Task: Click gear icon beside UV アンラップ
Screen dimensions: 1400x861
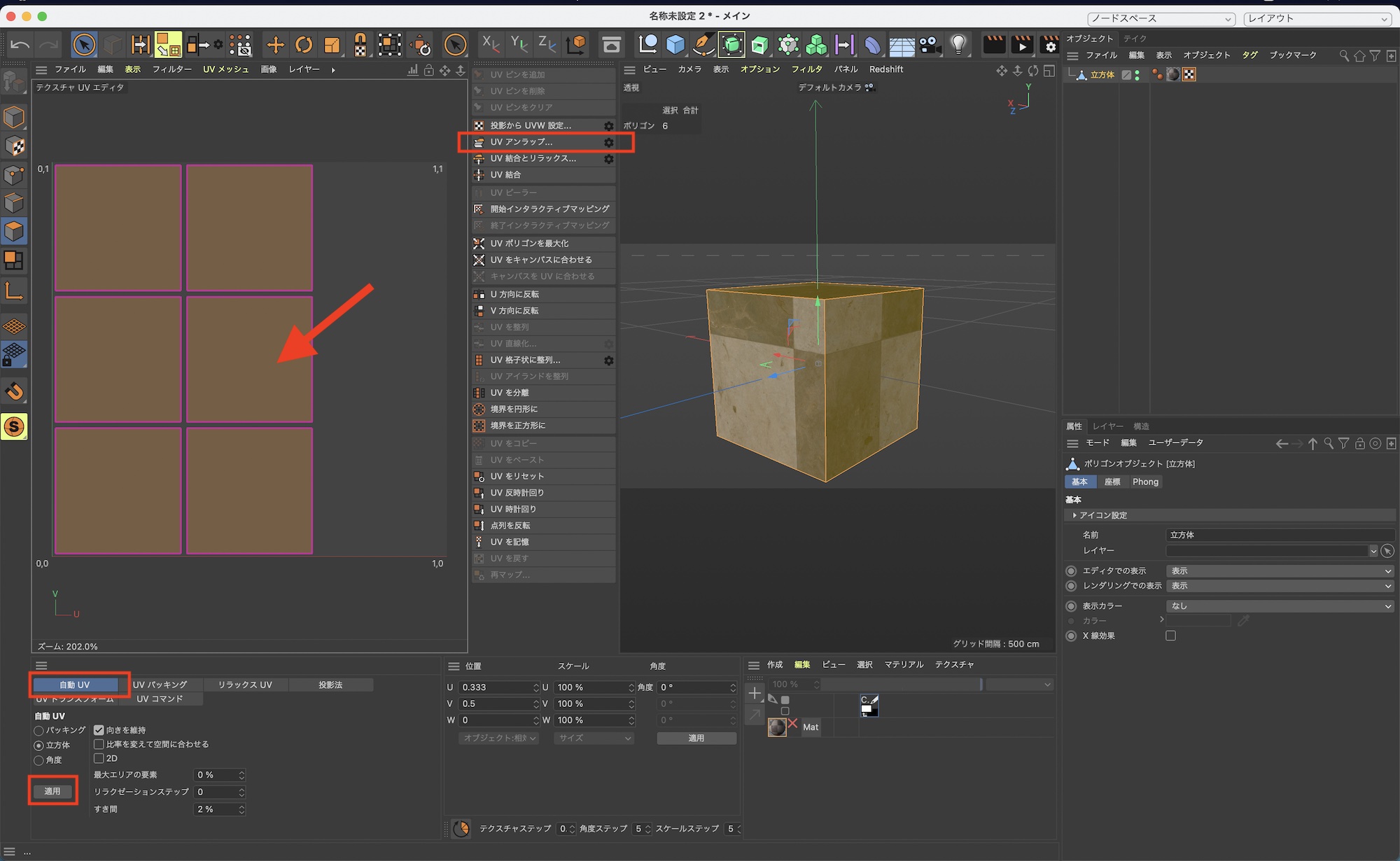Action: pos(608,142)
